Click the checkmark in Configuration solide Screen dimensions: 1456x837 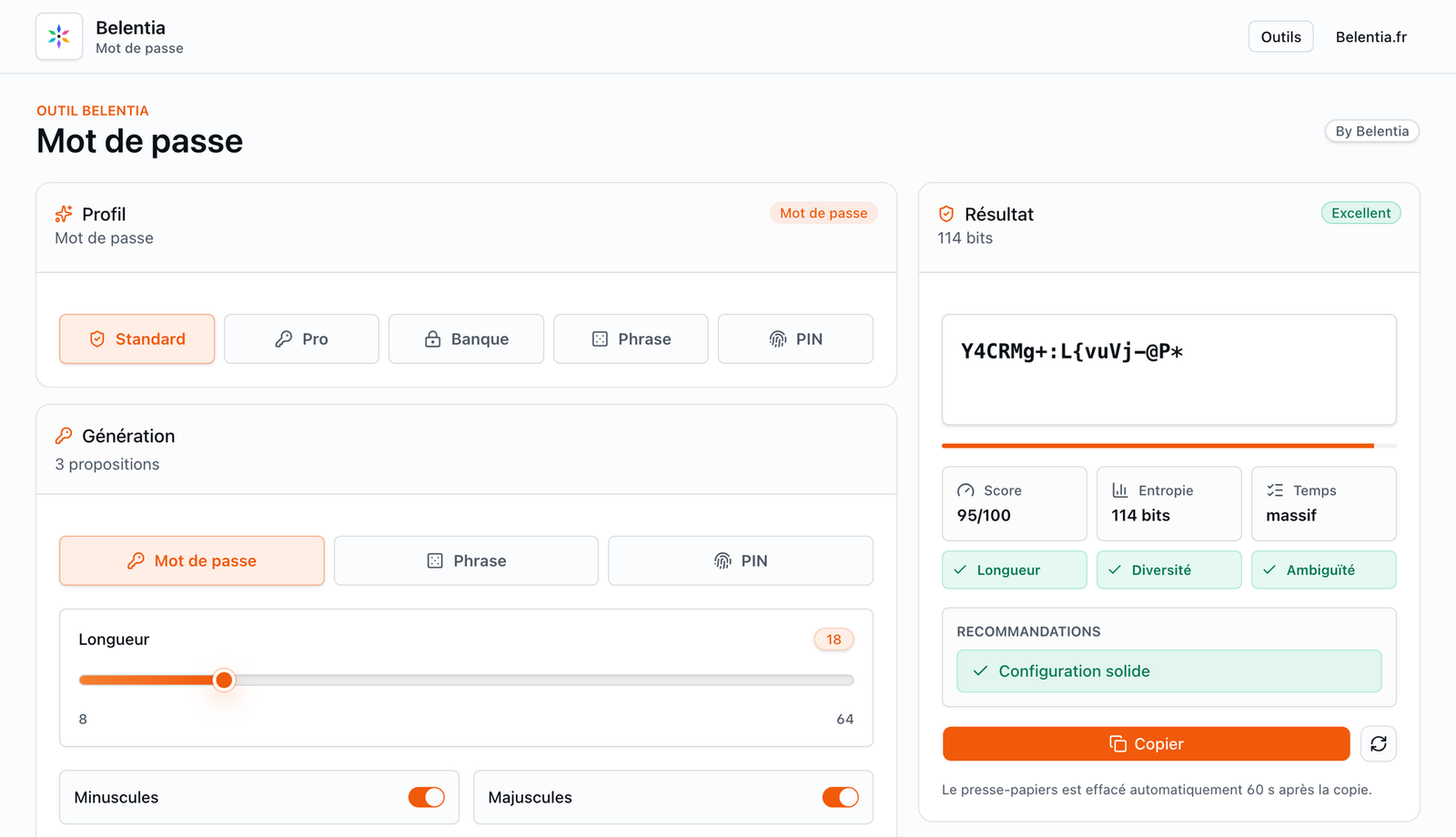coord(980,671)
